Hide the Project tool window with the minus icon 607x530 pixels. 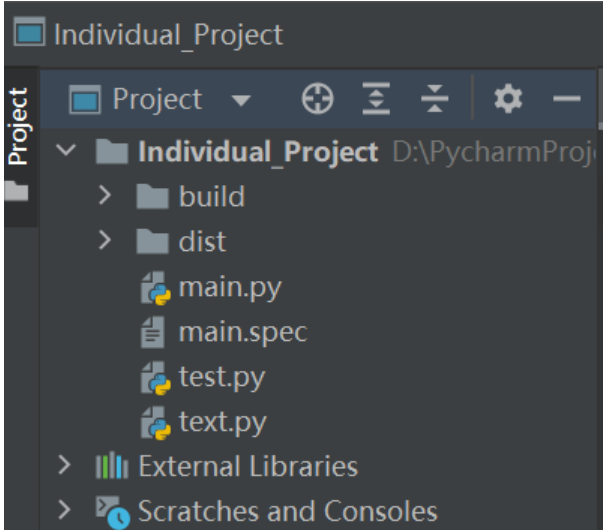567,99
